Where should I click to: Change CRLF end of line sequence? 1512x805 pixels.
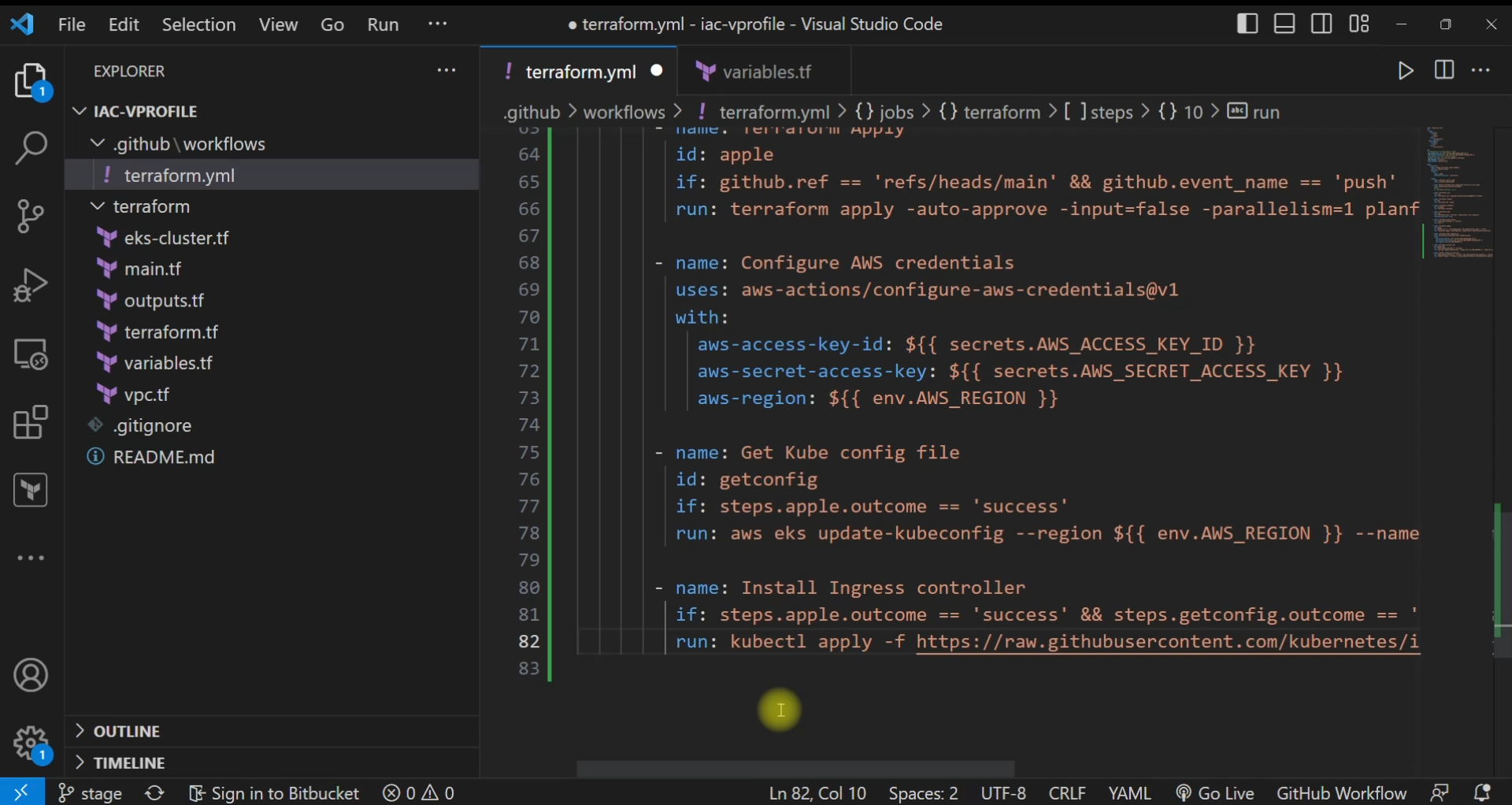(1067, 793)
